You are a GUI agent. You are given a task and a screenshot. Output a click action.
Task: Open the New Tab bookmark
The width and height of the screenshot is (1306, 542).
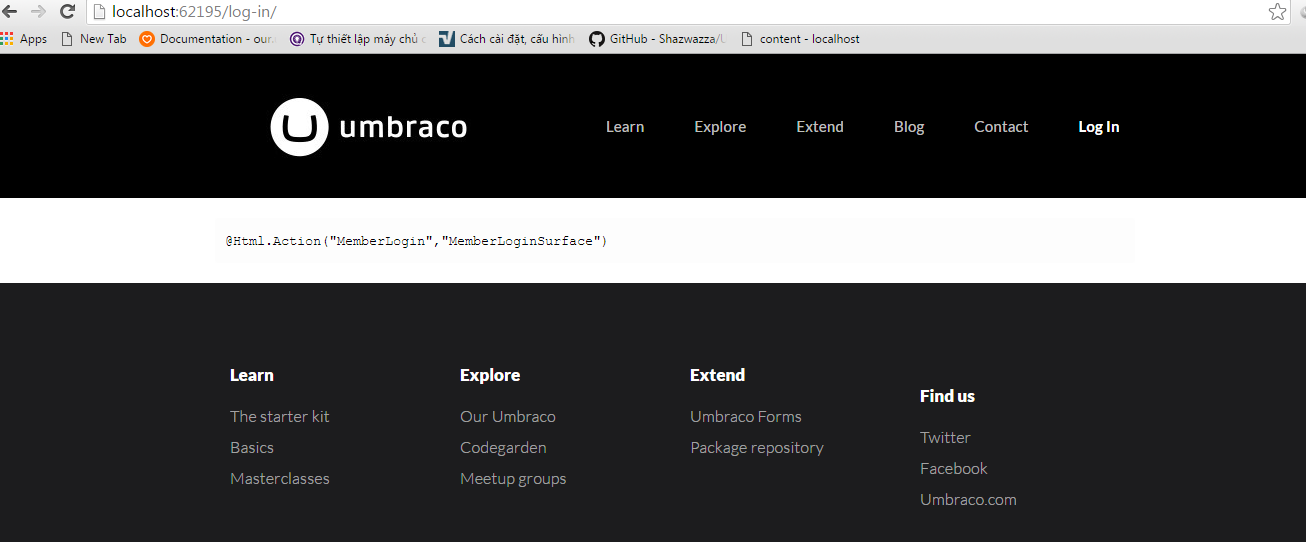pyautogui.click(x=94, y=39)
